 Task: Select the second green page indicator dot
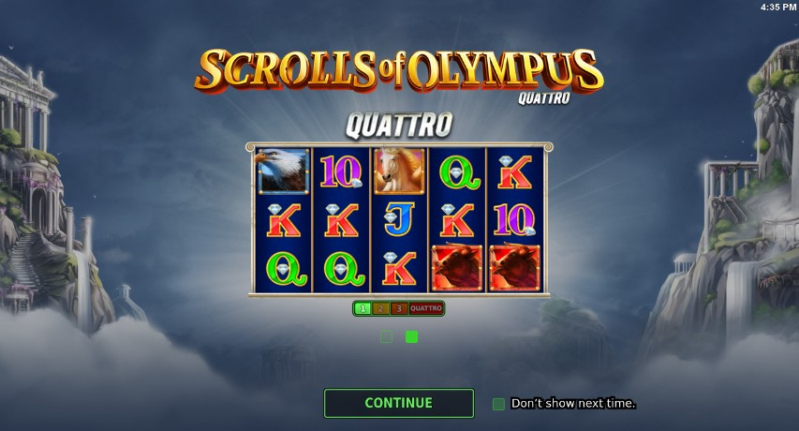411,337
